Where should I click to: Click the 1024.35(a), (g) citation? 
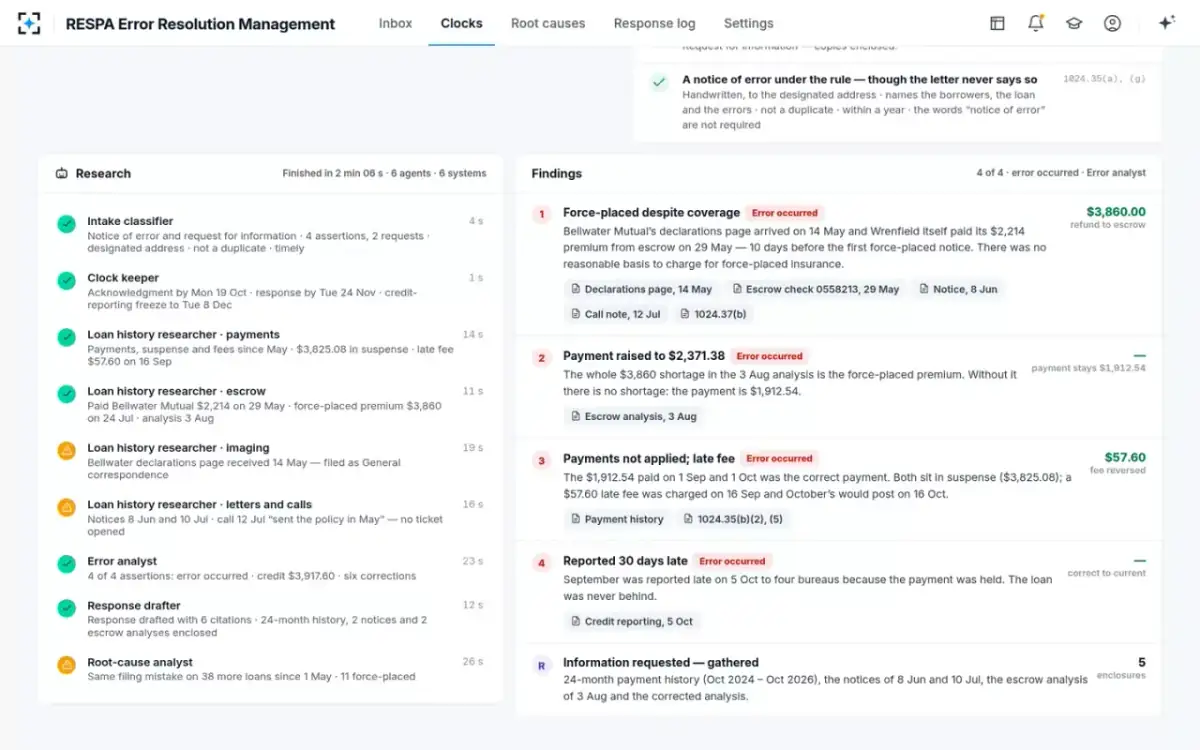tap(1104, 79)
